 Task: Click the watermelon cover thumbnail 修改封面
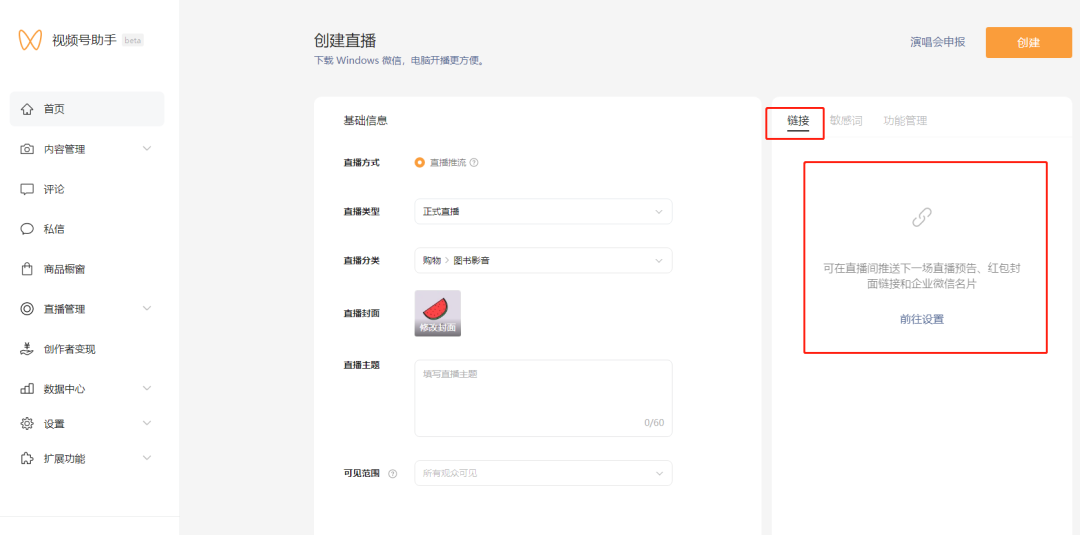[x=437, y=313]
